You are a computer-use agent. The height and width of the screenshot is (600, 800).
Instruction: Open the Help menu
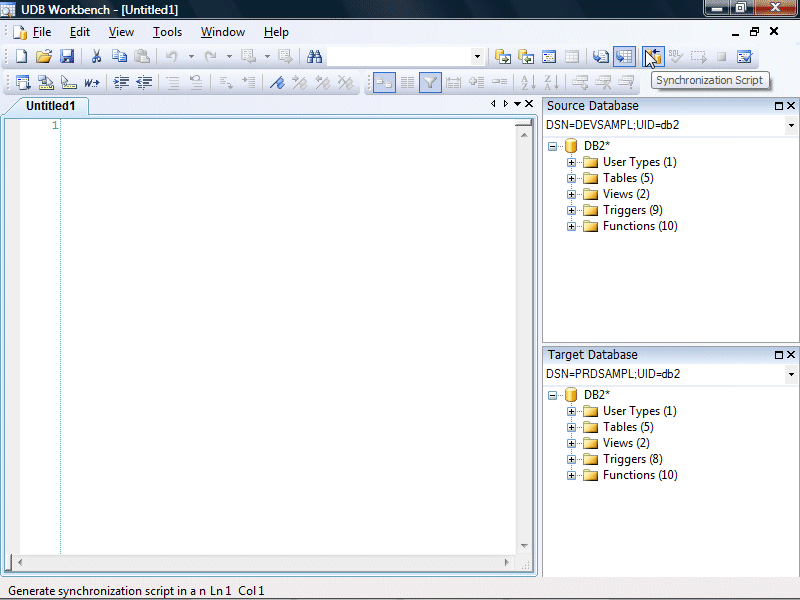click(x=276, y=32)
